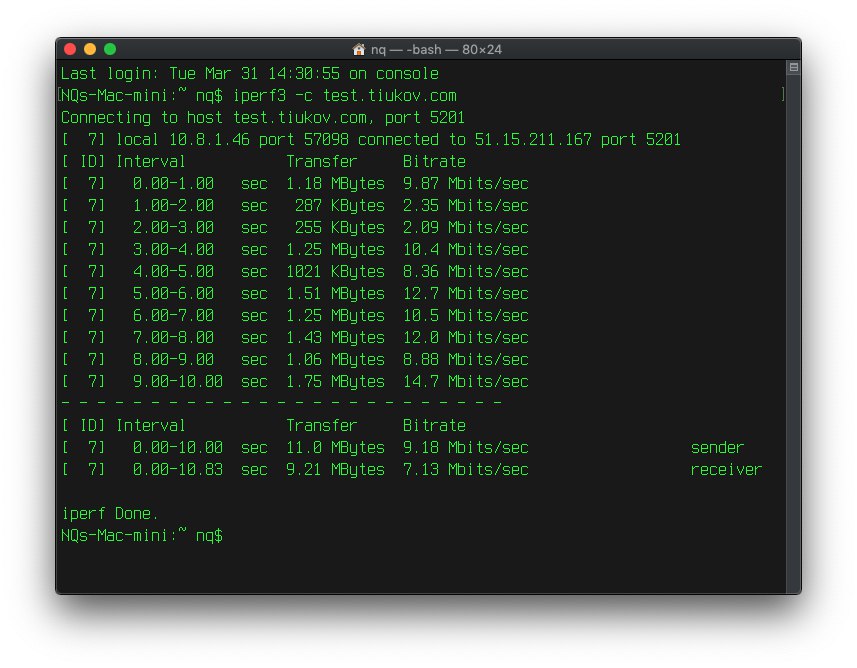Click the '287 KBytes' transfer value
Screen dimensions: 857x668
[x=339, y=206]
